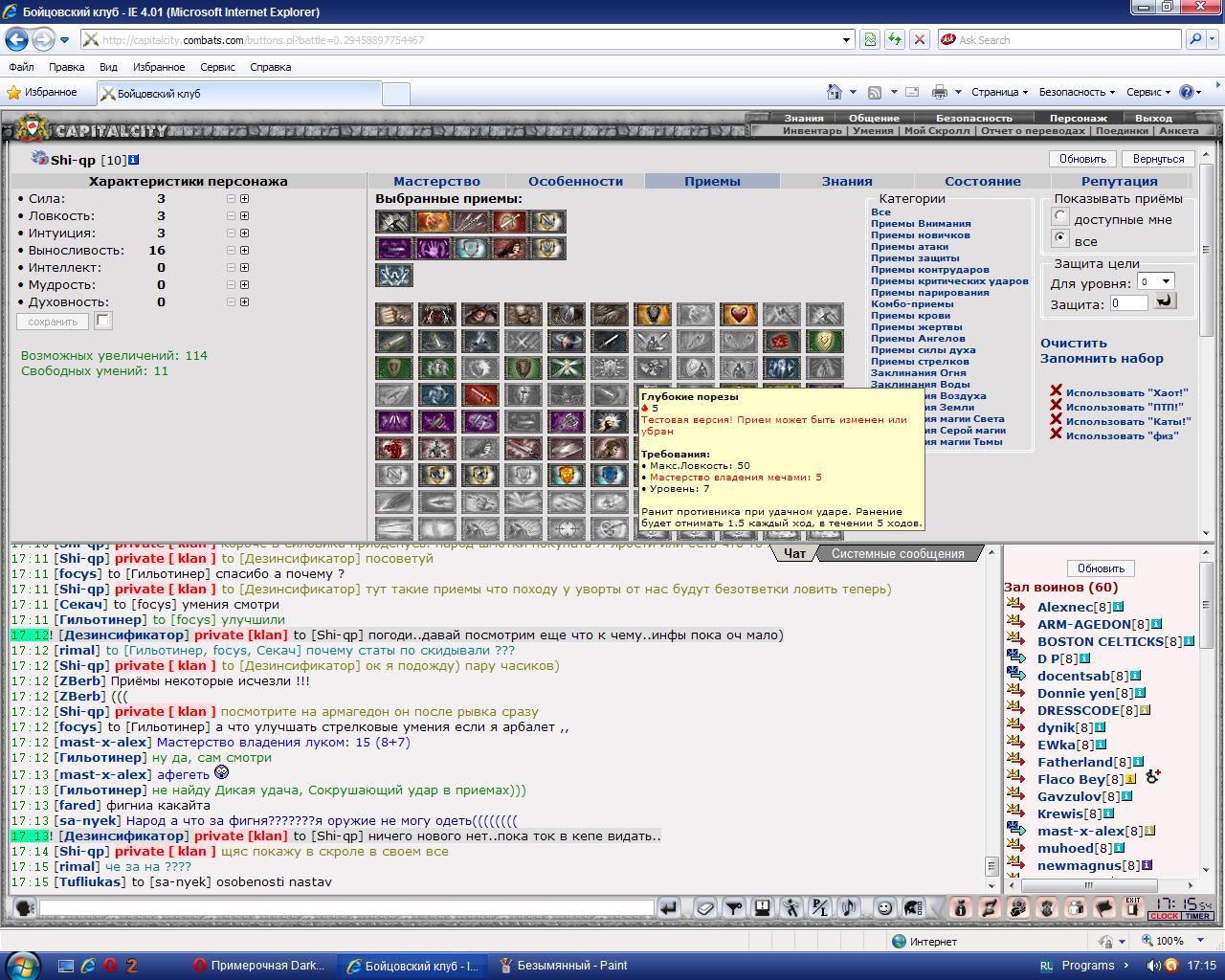Click the 'Вернуться' button

tap(1158, 159)
